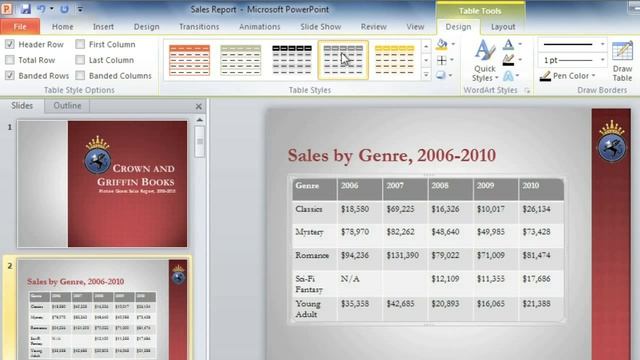Activate the Draw Table tool
Viewport: 640px width, 360px height.
click(622, 61)
